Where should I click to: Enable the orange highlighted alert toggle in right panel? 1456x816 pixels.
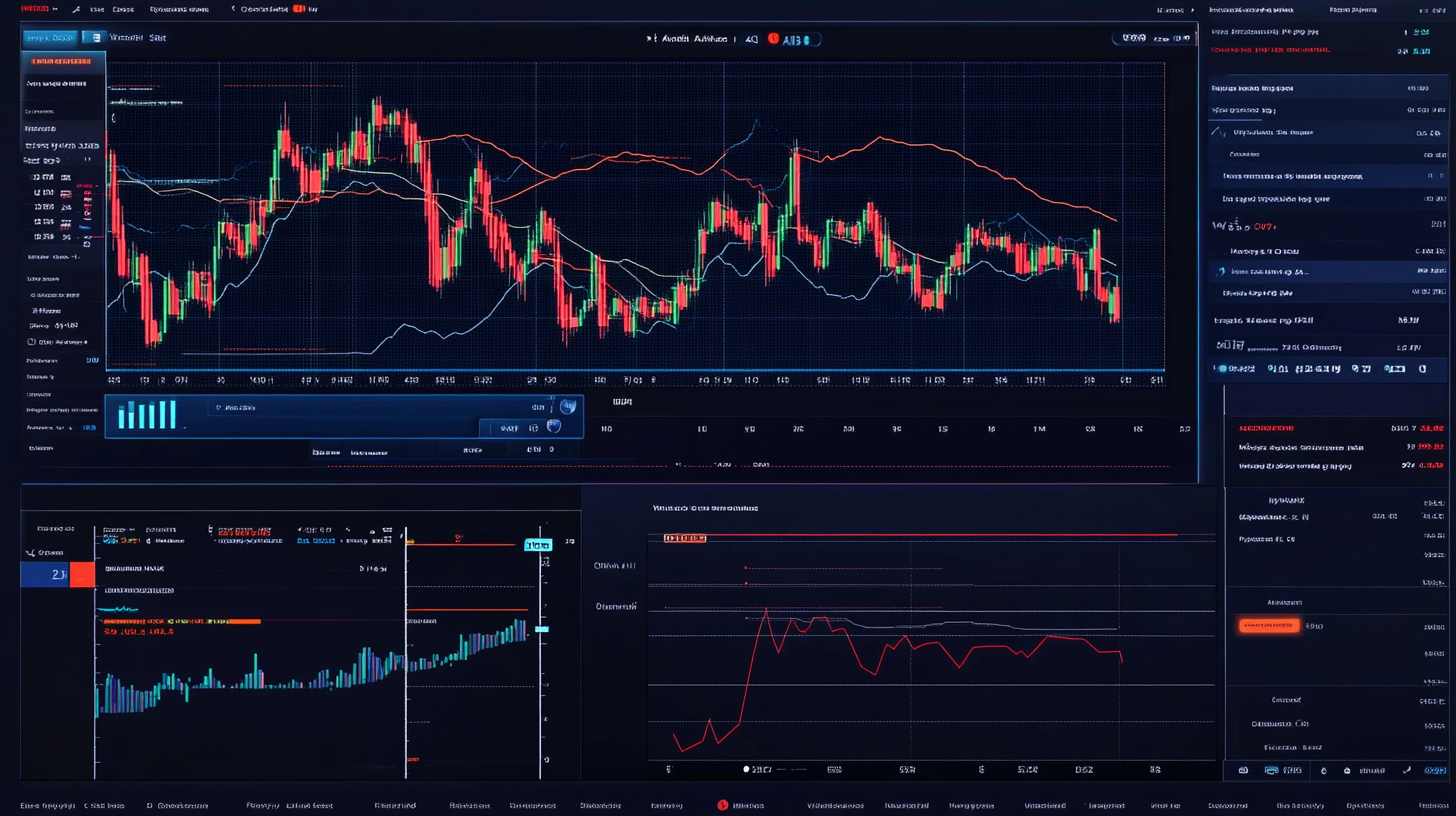pos(1268,624)
